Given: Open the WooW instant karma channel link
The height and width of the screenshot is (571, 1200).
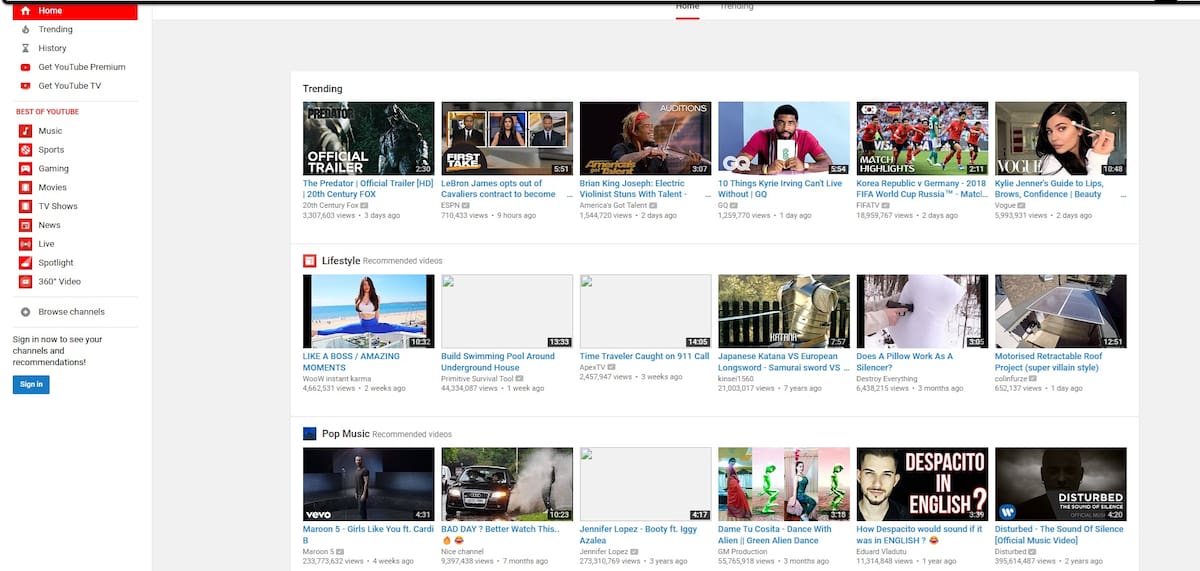Looking at the screenshot, I should (338, 379).
